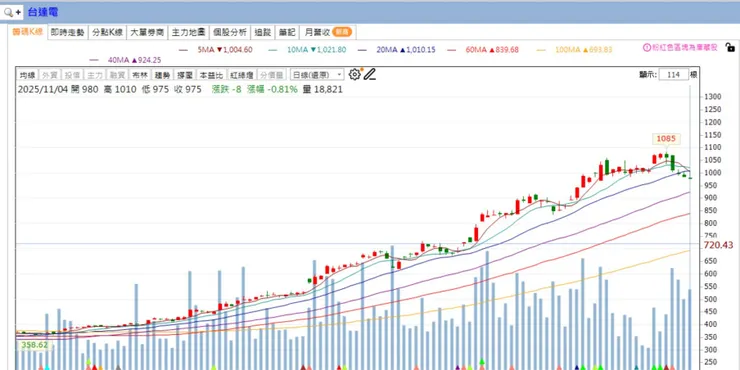Toggle the 紅綠燈 signal overlay
The width and height of the screenshot is (740, 370).
[242, 75]
